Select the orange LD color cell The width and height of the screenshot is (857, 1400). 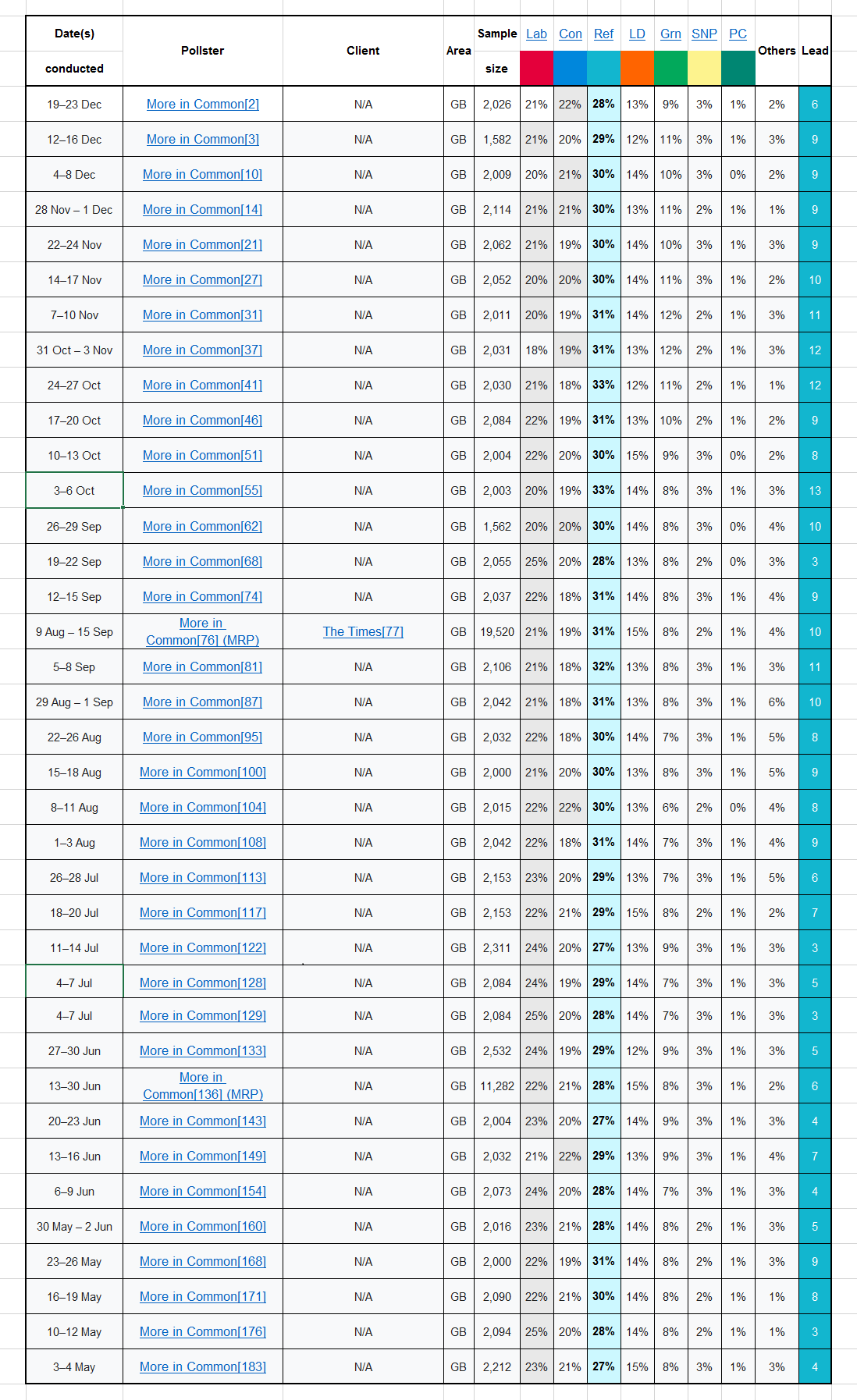click(x=637, y=68)
